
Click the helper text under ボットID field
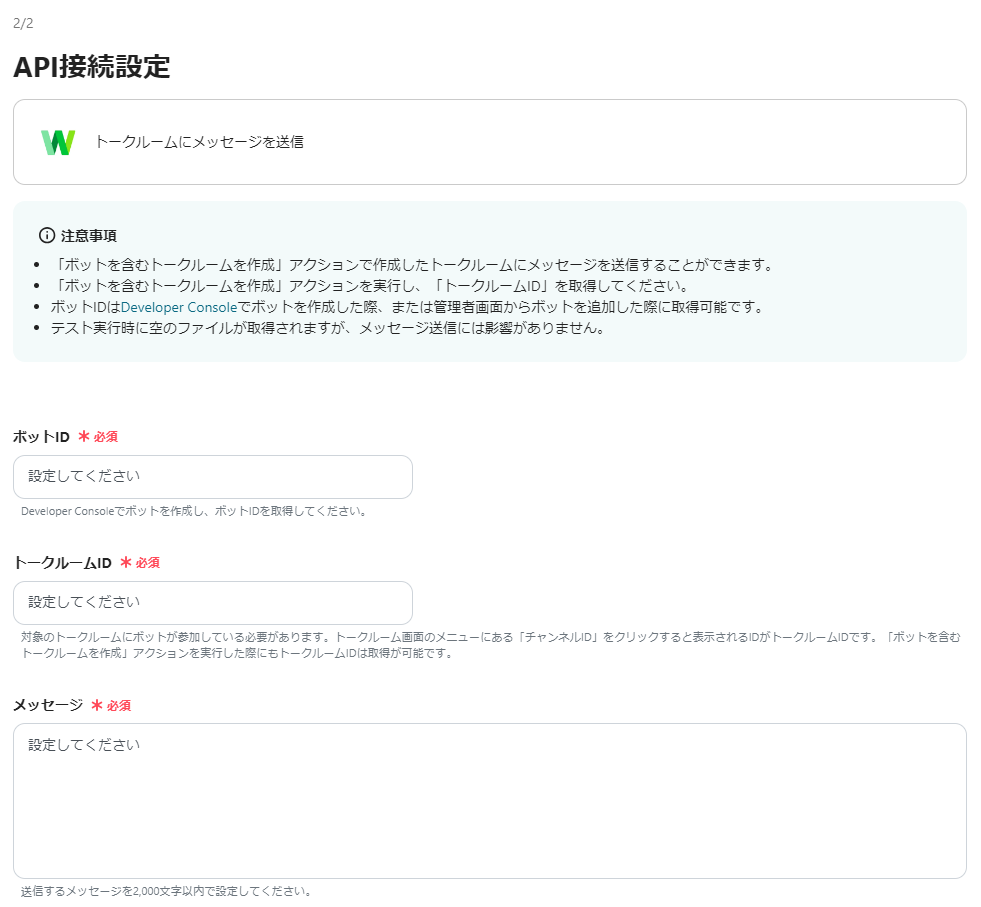(x=194, y=511)
